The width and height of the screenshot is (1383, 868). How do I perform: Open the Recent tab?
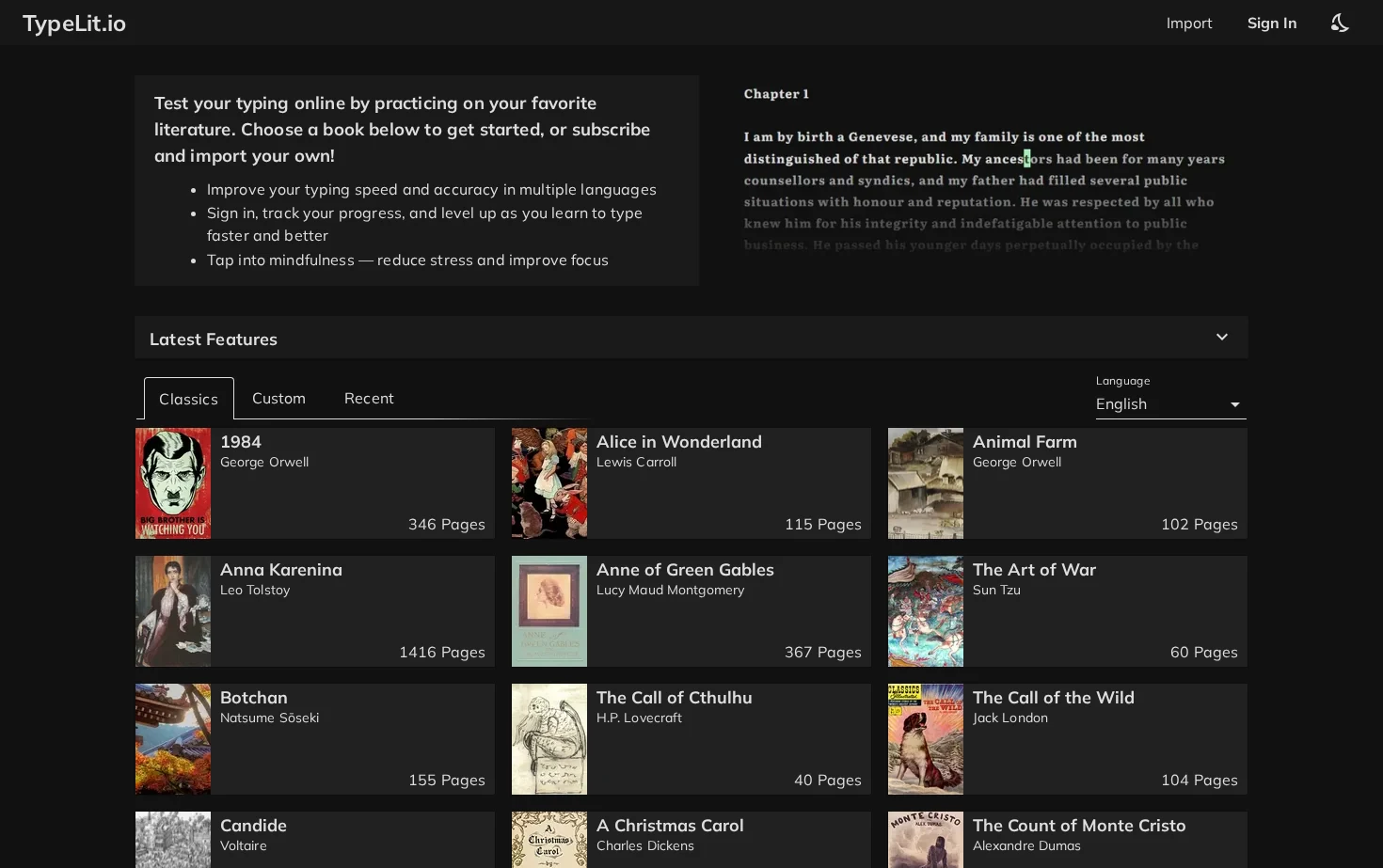pyautogui.click(x=369, y=398)
